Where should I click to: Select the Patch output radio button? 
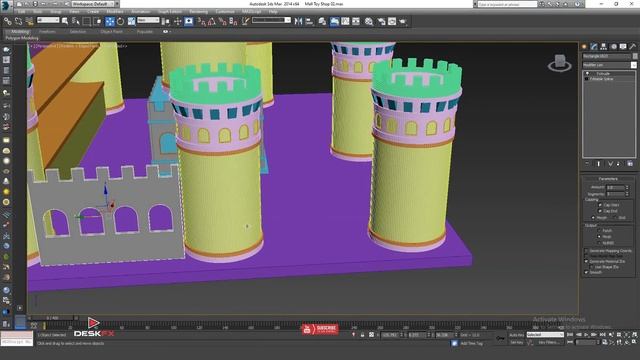599,231
